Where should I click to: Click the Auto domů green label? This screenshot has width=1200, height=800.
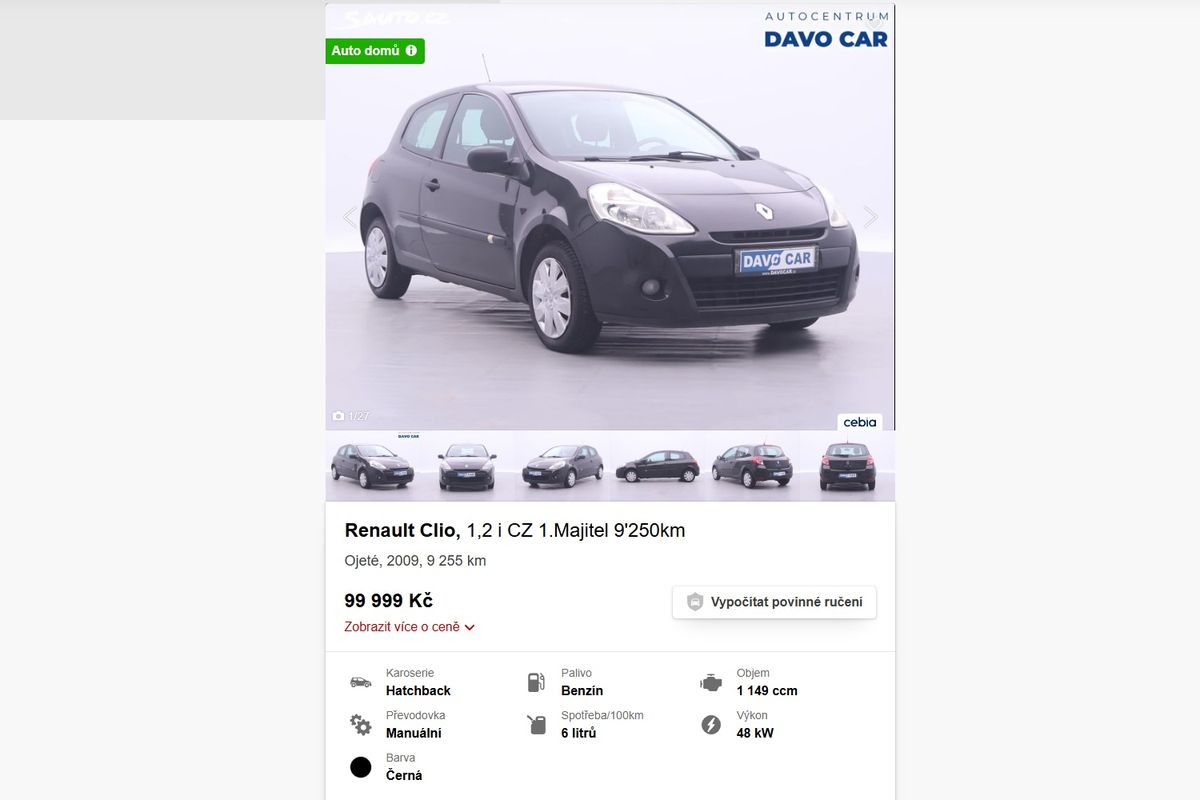[x=375, y=51]
